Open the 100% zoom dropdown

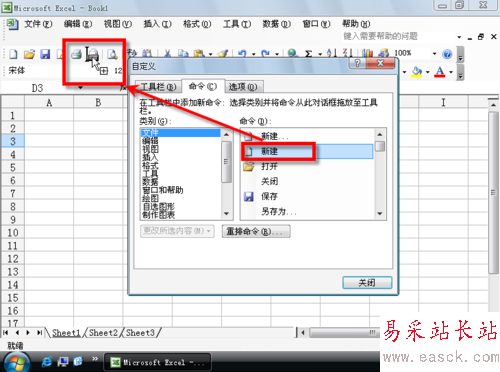434,53
